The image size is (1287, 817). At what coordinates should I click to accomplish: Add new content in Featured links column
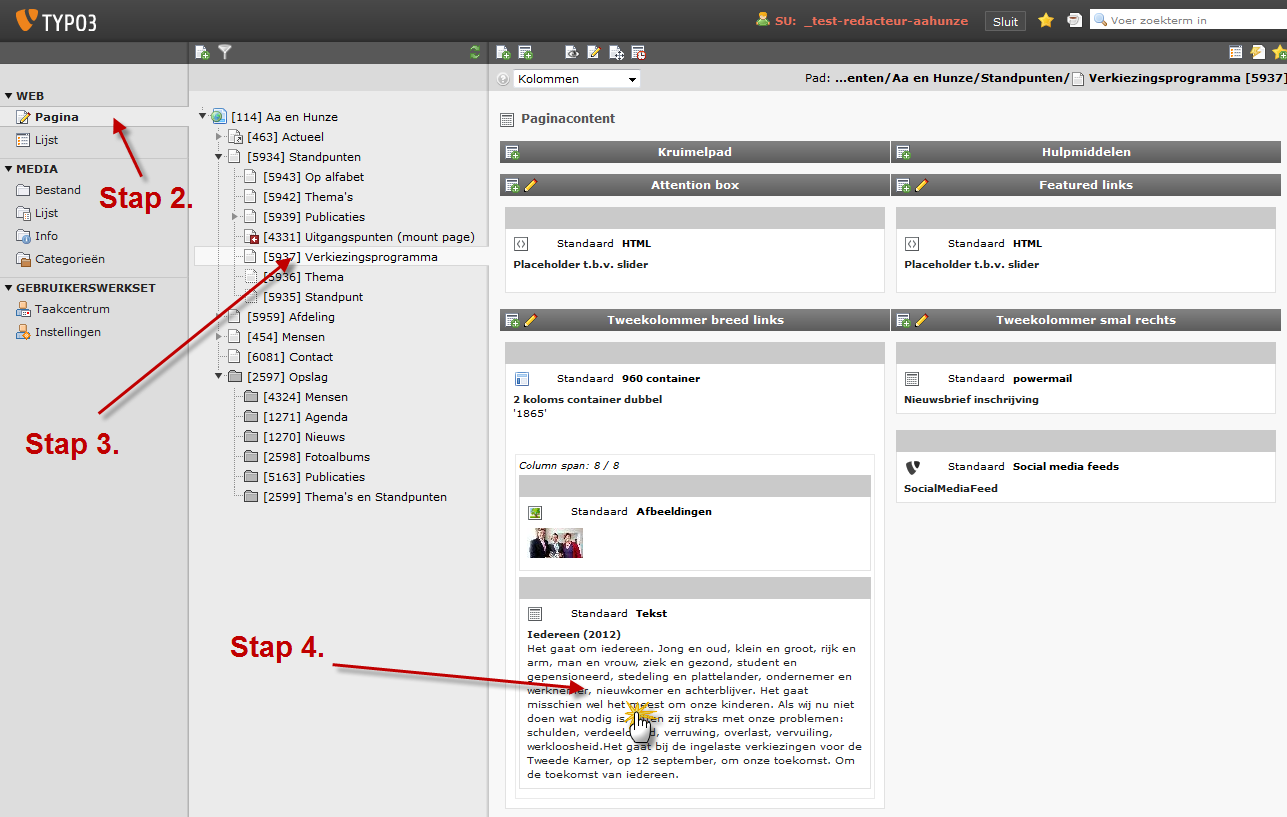[x=903, y=185]
